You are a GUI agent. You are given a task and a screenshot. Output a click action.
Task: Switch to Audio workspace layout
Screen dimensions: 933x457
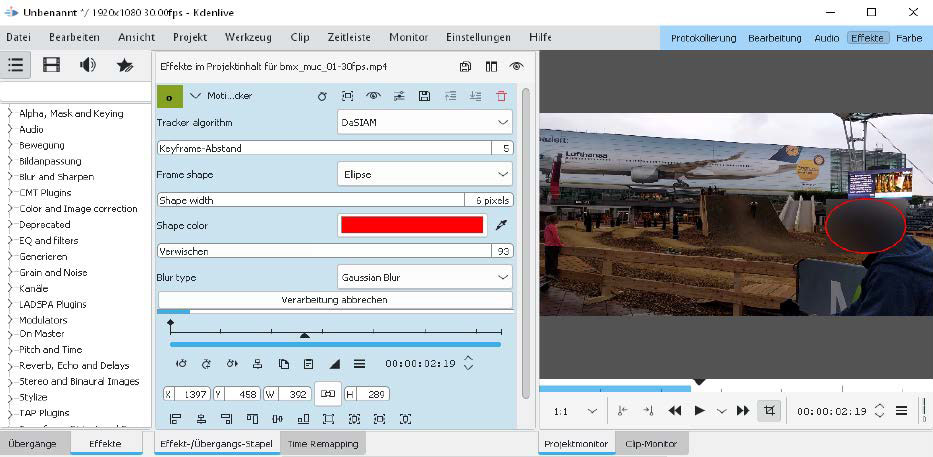[x=826, y=37]
